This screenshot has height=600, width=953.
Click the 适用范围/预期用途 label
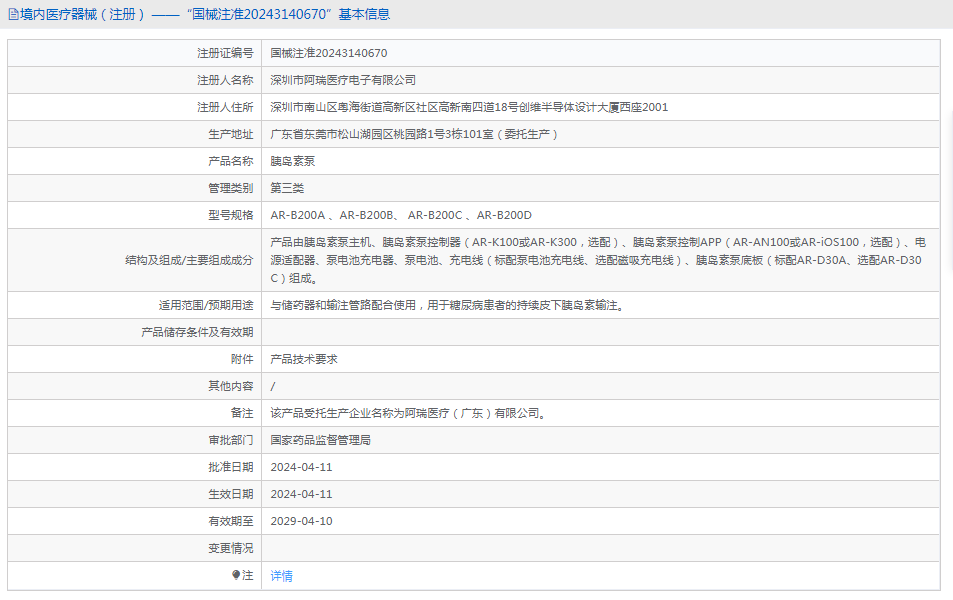tap(206, 305)
